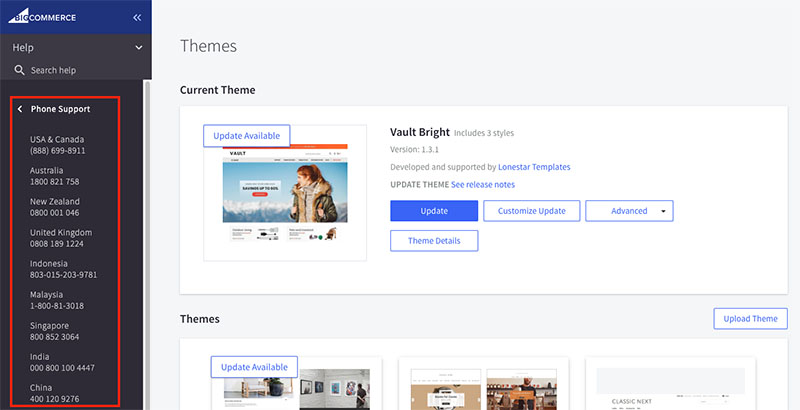This screenshot has height=410, width=800.
Task: Open See release notes link
Action: pos(483,185)
